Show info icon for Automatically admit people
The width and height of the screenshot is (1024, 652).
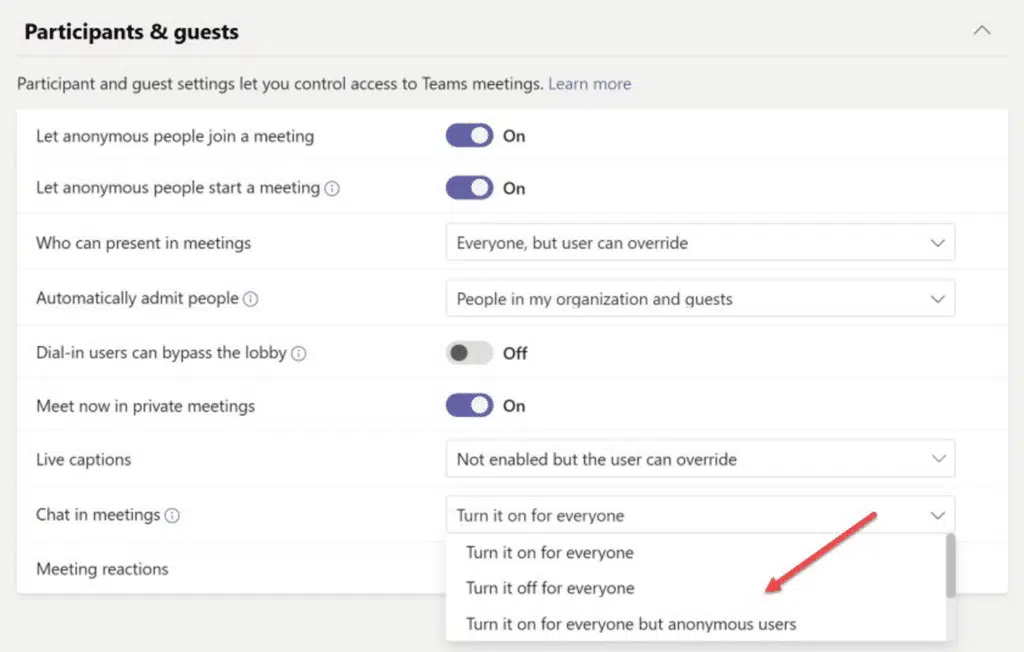(251, 299)
